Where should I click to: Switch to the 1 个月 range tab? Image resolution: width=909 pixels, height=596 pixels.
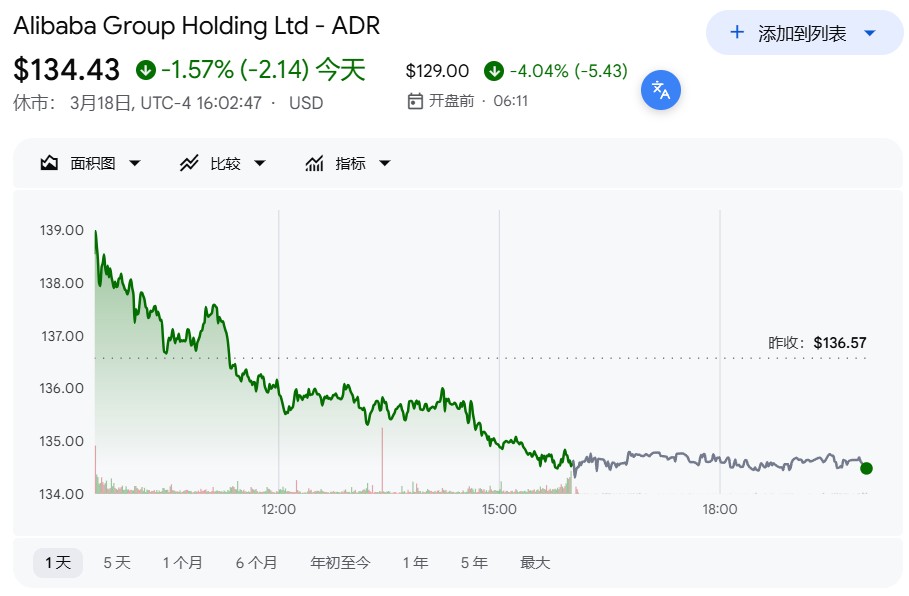(182, 563)
